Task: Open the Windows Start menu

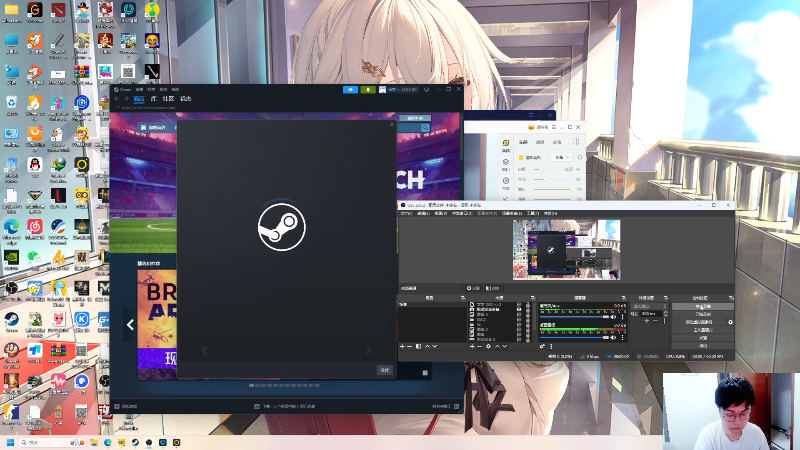Action: coord(10,442)
